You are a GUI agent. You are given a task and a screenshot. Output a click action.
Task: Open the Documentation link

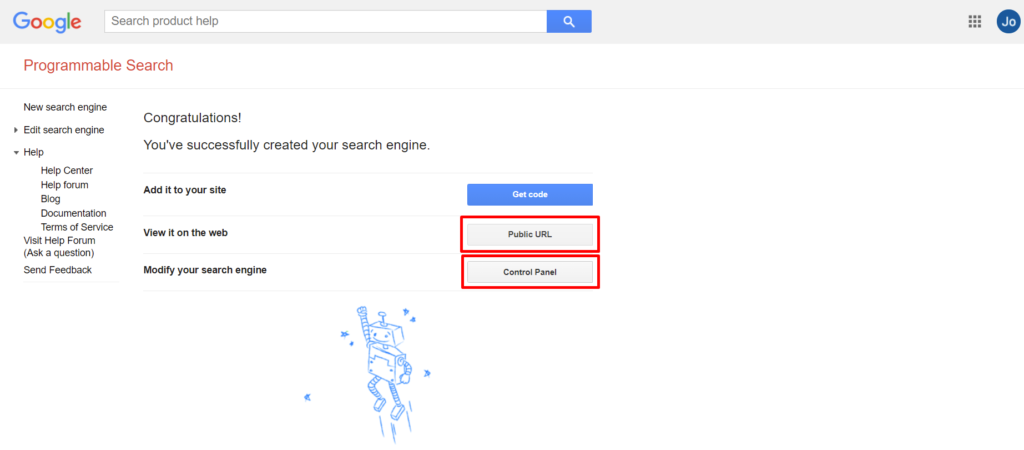73,213
